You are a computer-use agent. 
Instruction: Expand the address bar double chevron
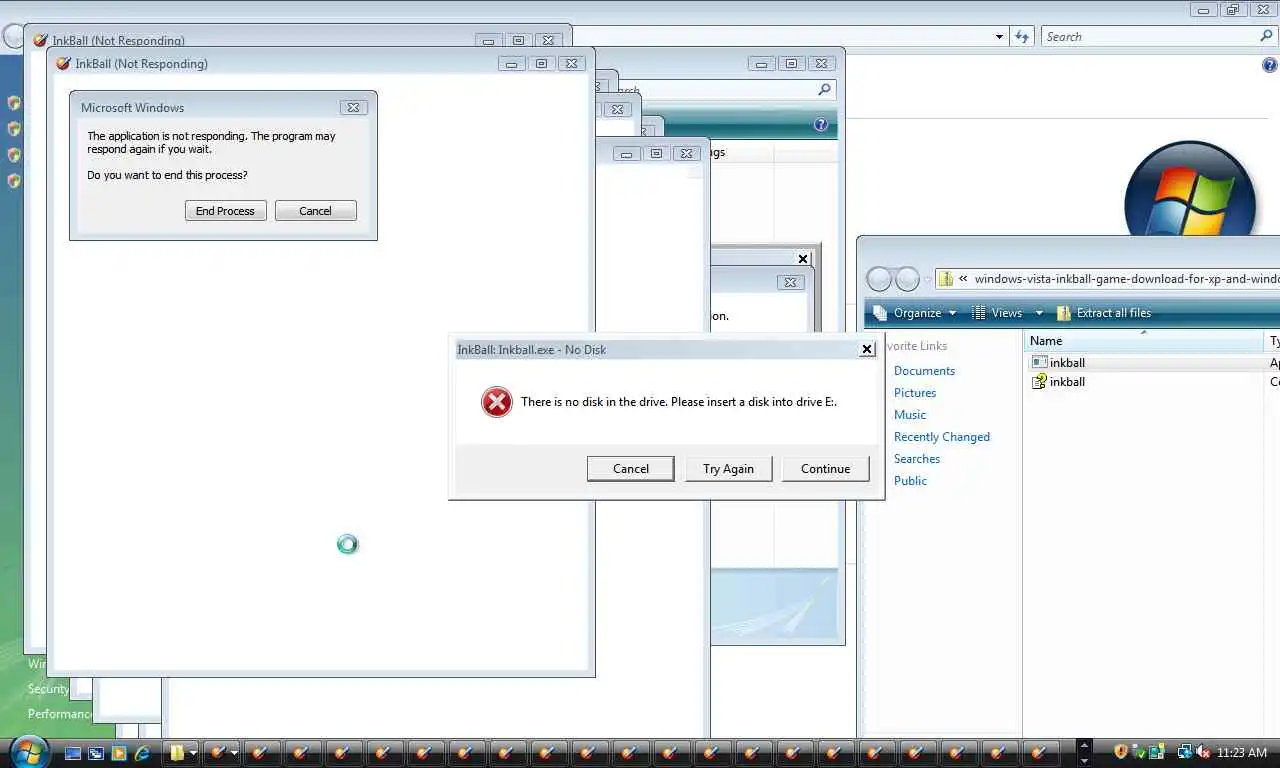(x=963, y=279)
